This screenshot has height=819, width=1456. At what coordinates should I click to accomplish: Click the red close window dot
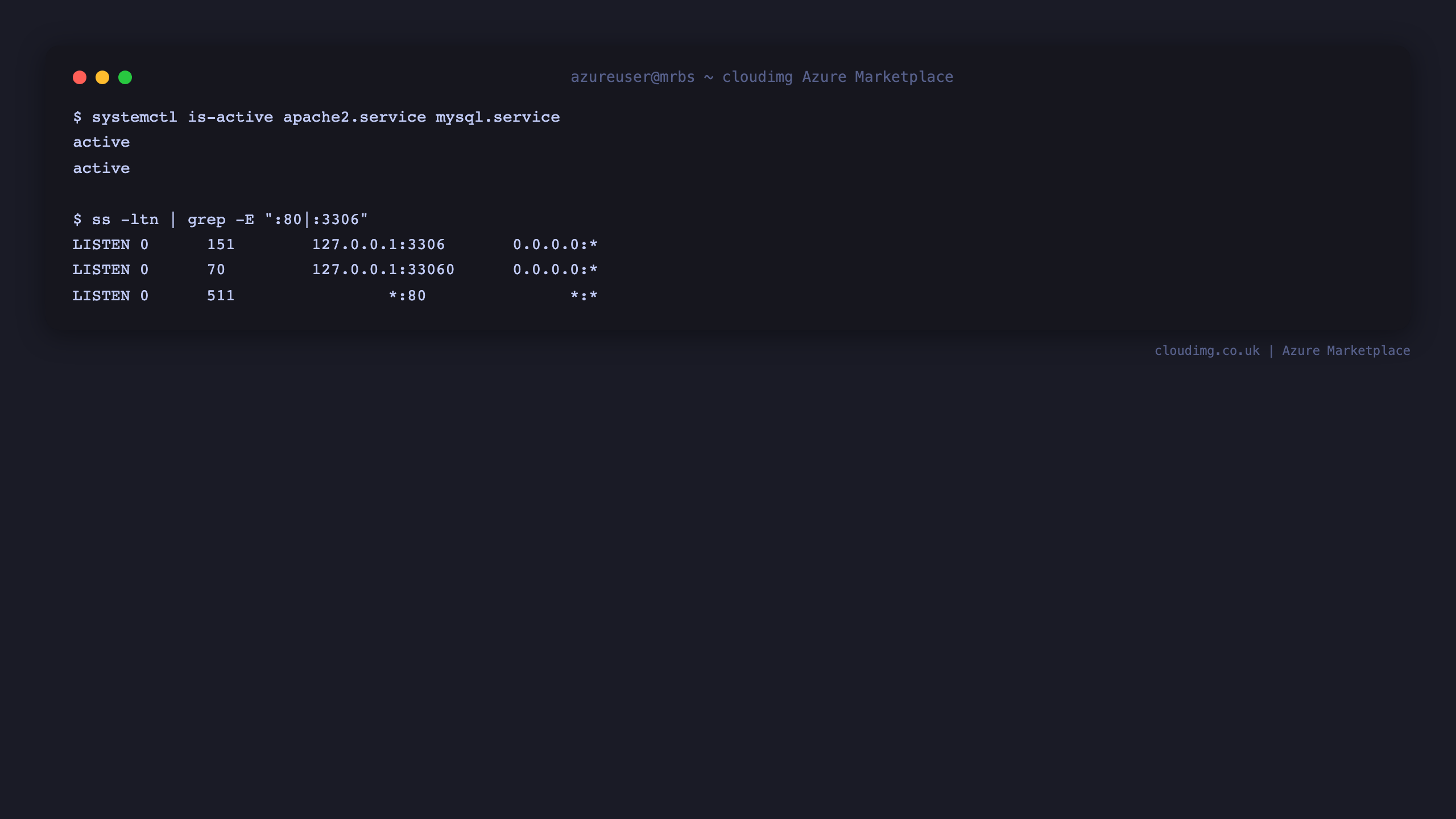click(80, 77)
